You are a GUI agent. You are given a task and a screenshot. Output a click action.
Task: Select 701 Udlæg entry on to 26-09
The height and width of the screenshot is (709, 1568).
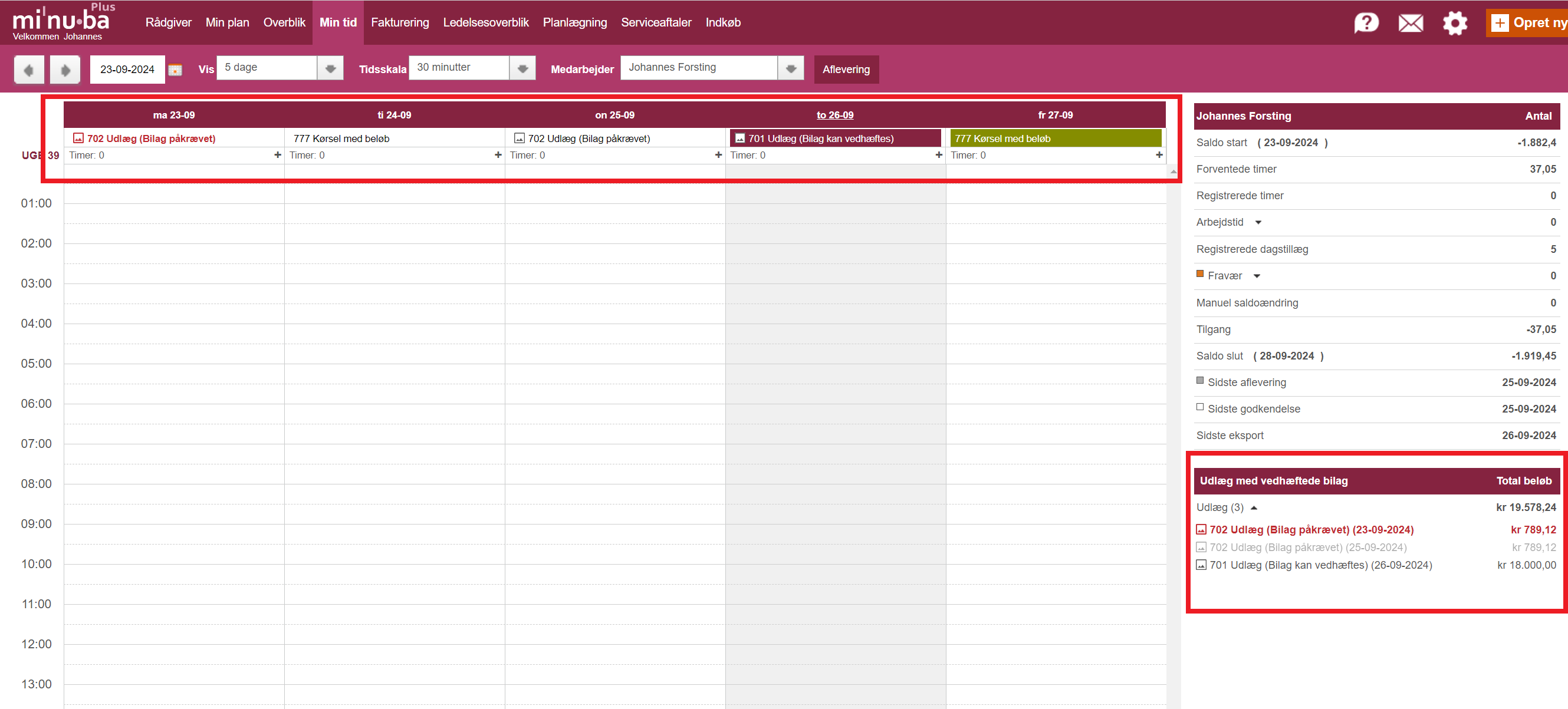[835, 138]
